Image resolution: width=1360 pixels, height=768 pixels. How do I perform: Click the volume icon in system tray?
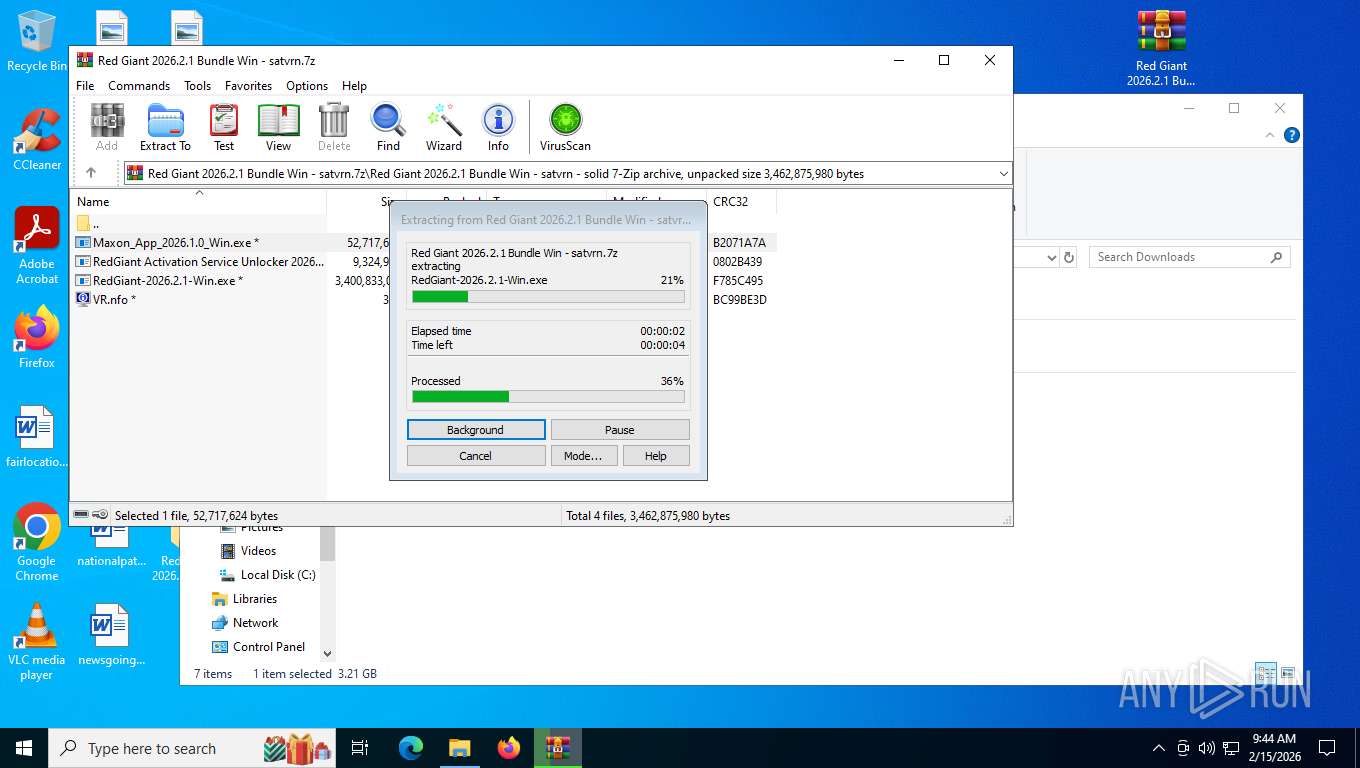tap(1206, 748)
